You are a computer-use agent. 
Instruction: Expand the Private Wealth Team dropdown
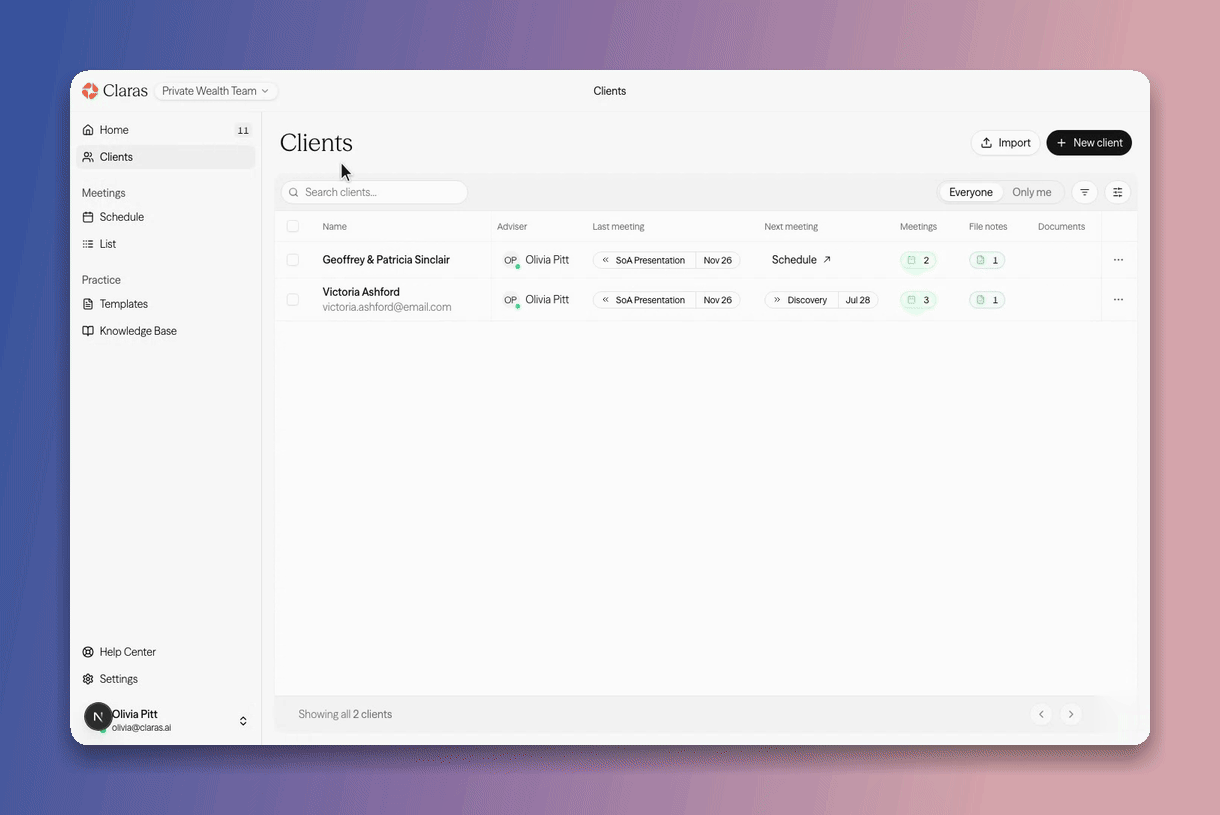[x=216, y=91]
